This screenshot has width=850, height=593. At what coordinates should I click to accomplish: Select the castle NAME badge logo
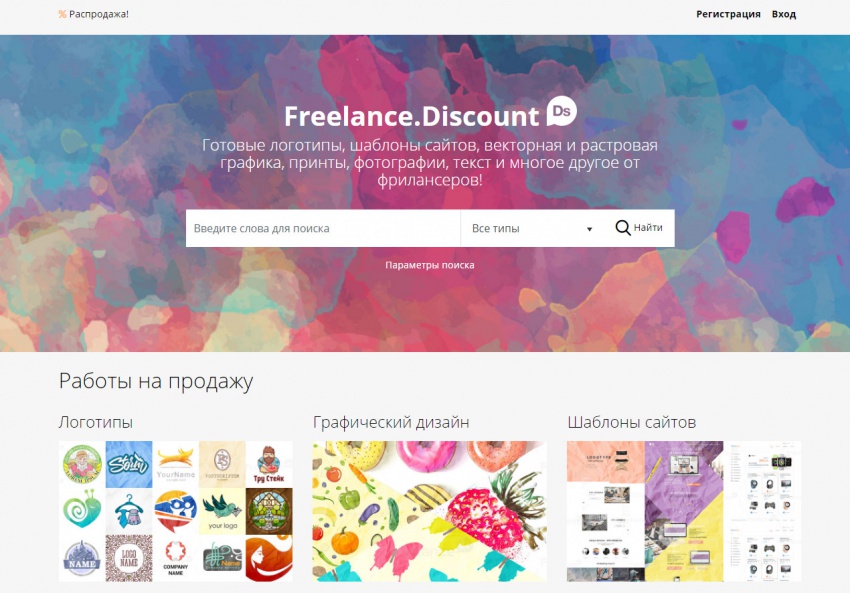tap(82, 558)
